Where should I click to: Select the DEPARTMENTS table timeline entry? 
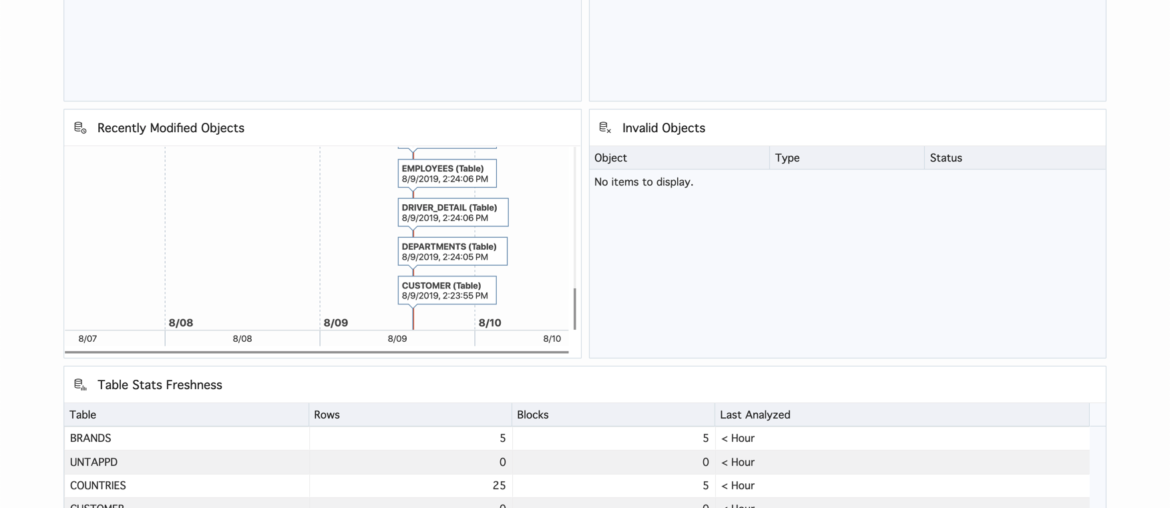point(452,251)
